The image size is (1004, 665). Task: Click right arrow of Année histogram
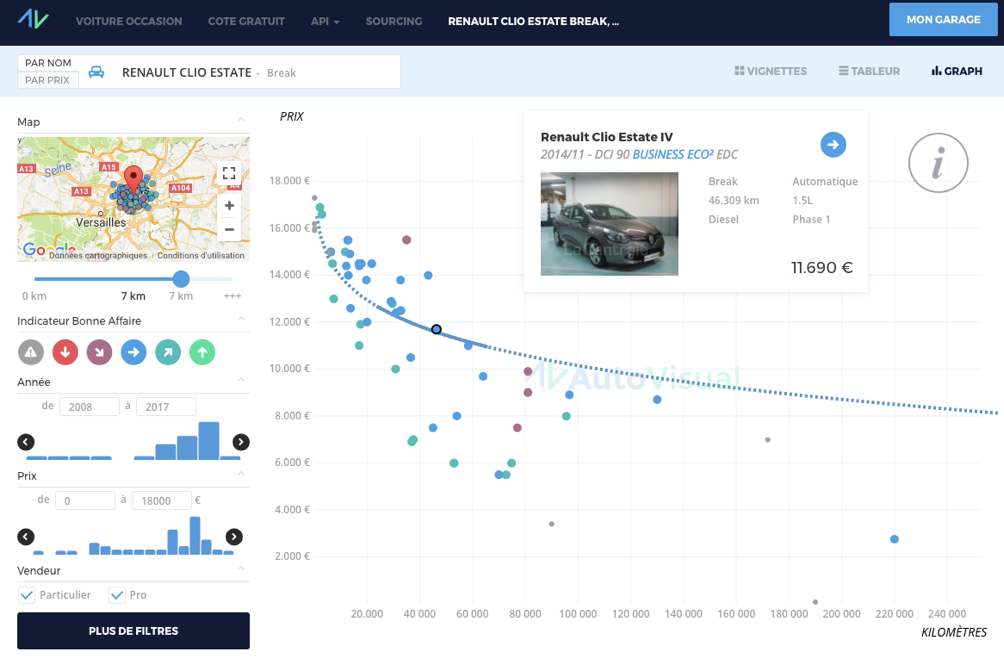tap(241, 442)
